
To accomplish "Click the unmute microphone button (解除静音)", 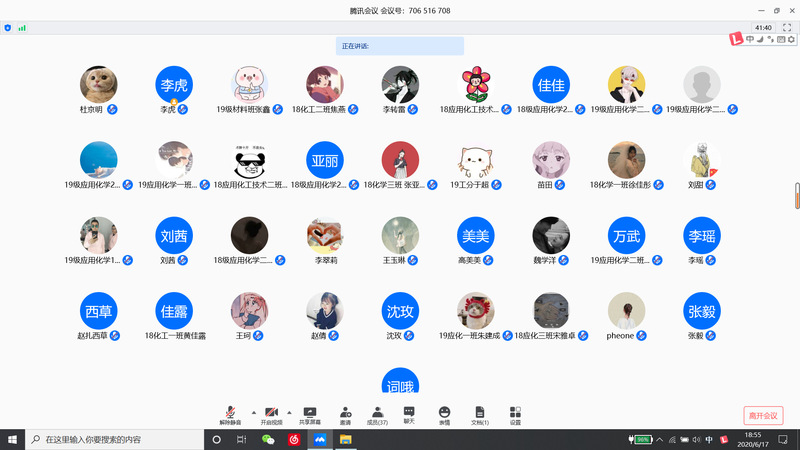I will coord(231,413).
